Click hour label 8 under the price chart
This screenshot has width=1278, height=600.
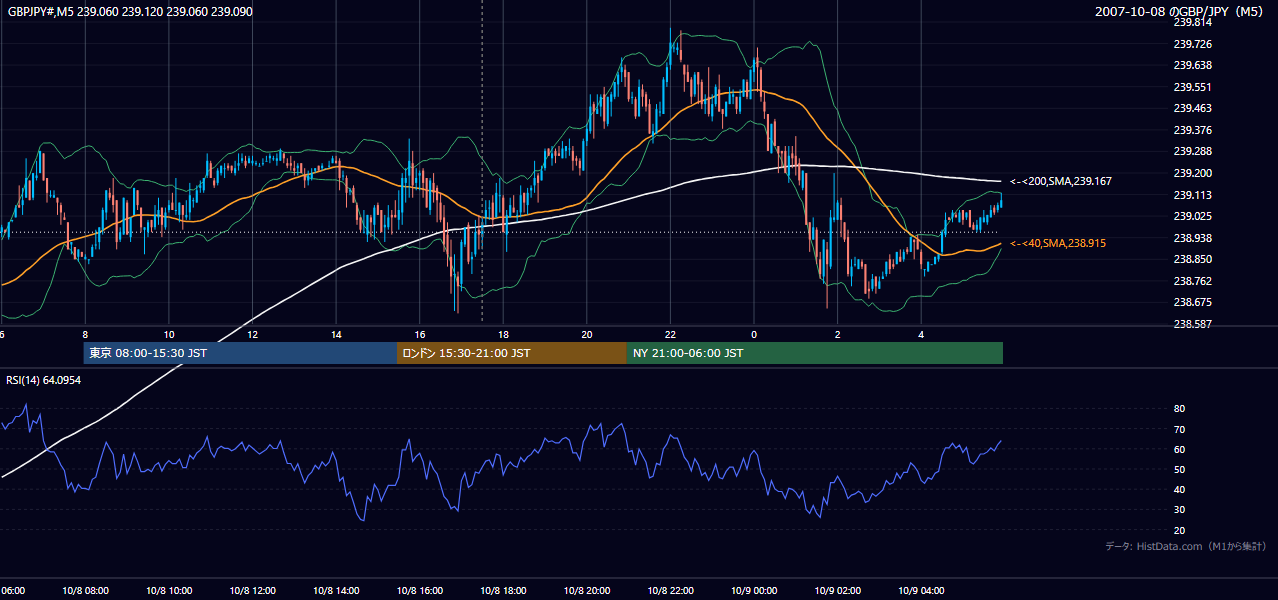coord(85,334)
